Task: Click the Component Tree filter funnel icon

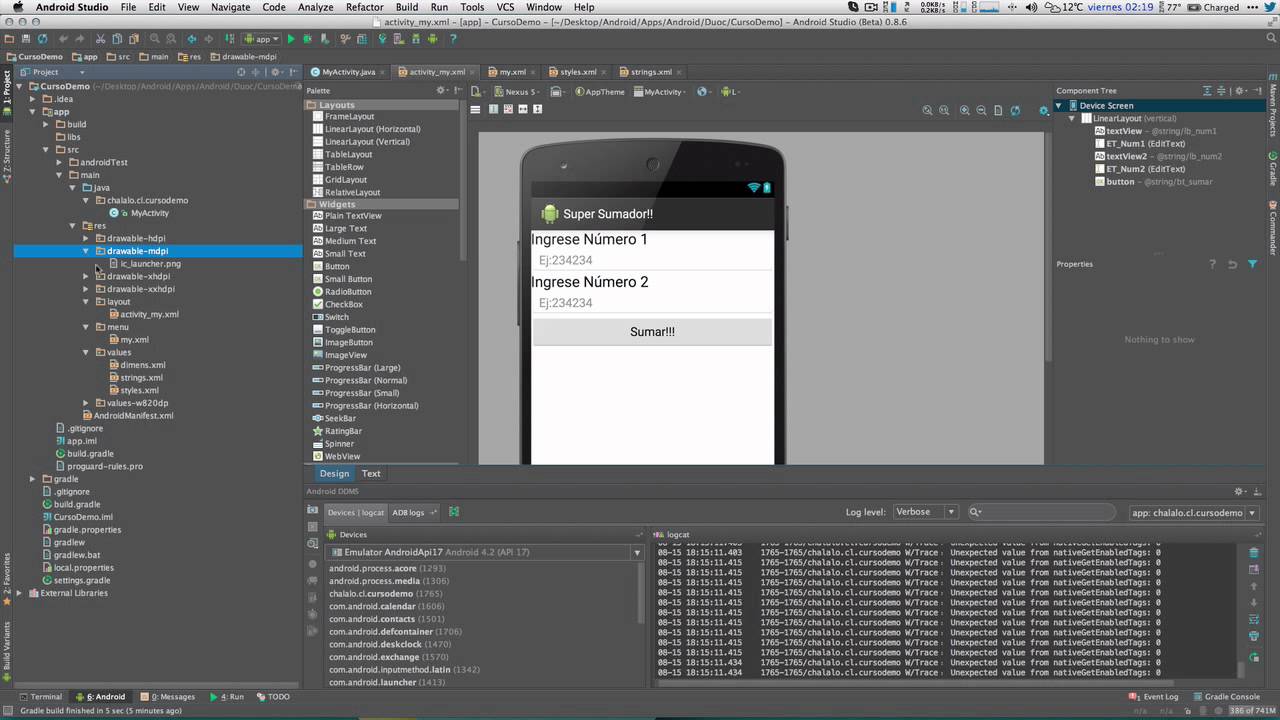Action: (x=1253, y=264)
